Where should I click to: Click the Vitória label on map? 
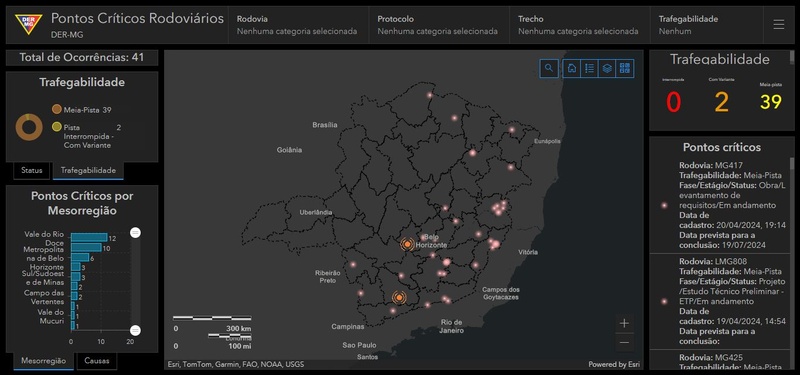click(528, 252)
